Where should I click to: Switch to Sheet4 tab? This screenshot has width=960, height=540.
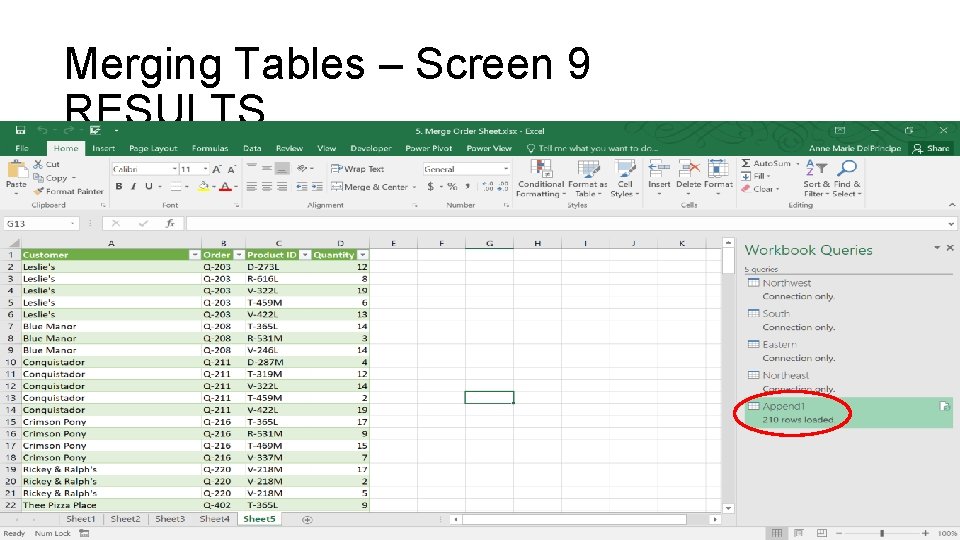point(214,519)
